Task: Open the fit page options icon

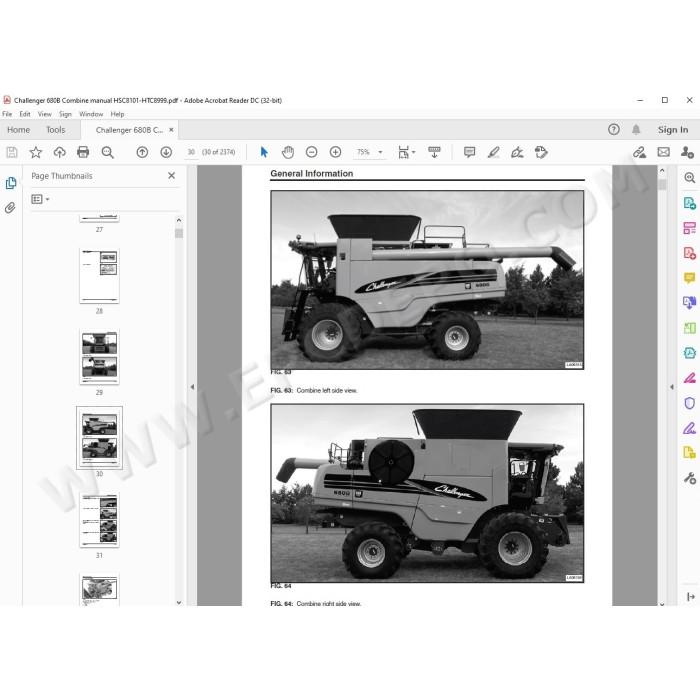Action: [406, 152]
